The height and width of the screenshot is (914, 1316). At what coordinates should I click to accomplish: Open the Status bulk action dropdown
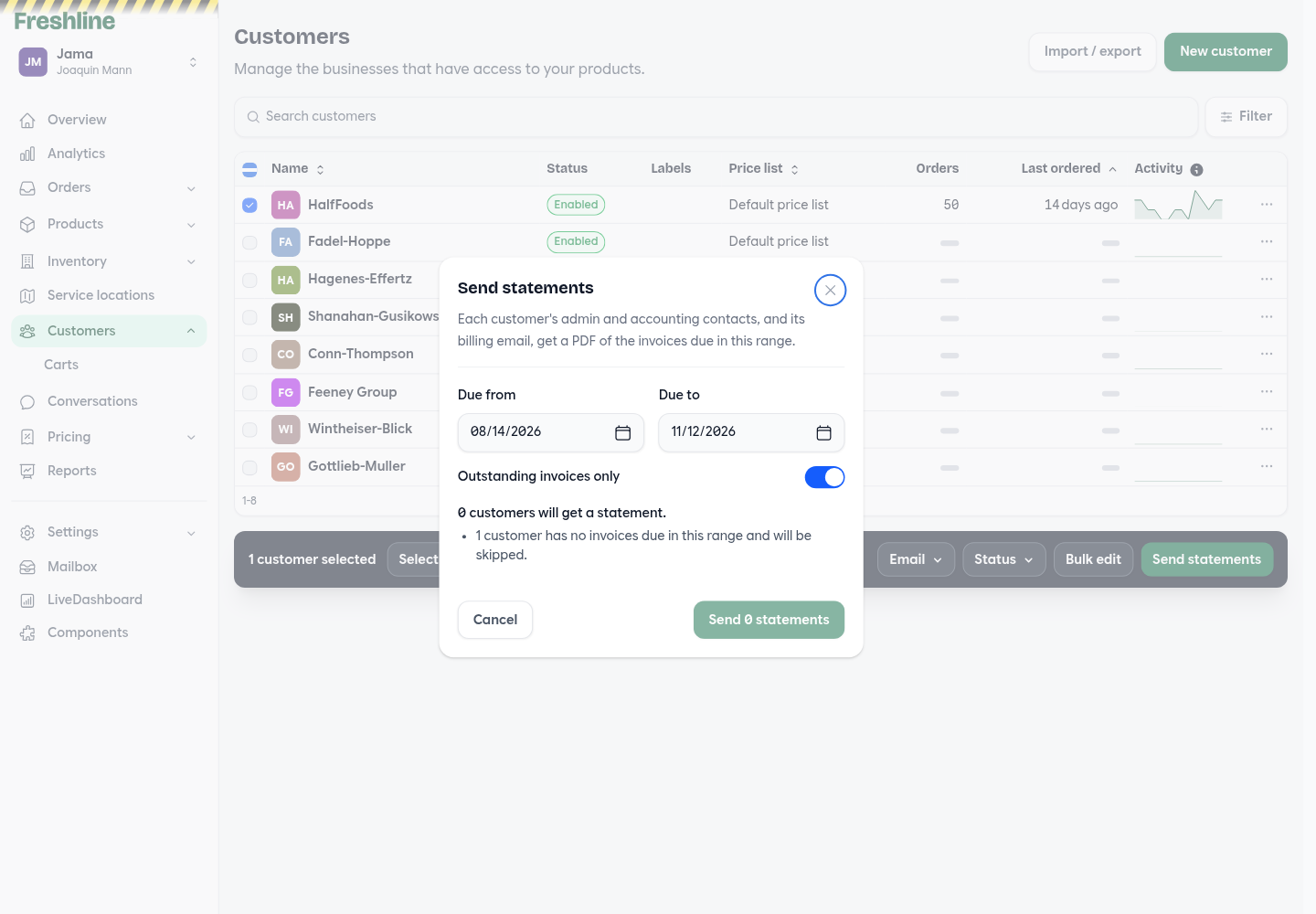(1003, 559)
